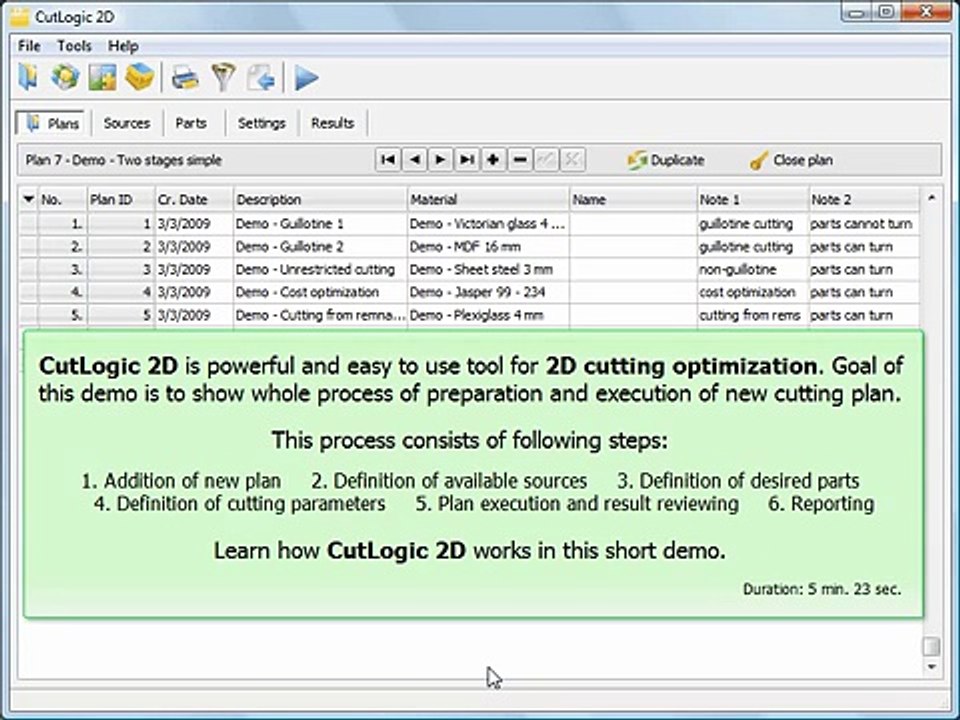Go to the previous plan record

[x=414, y=160]
